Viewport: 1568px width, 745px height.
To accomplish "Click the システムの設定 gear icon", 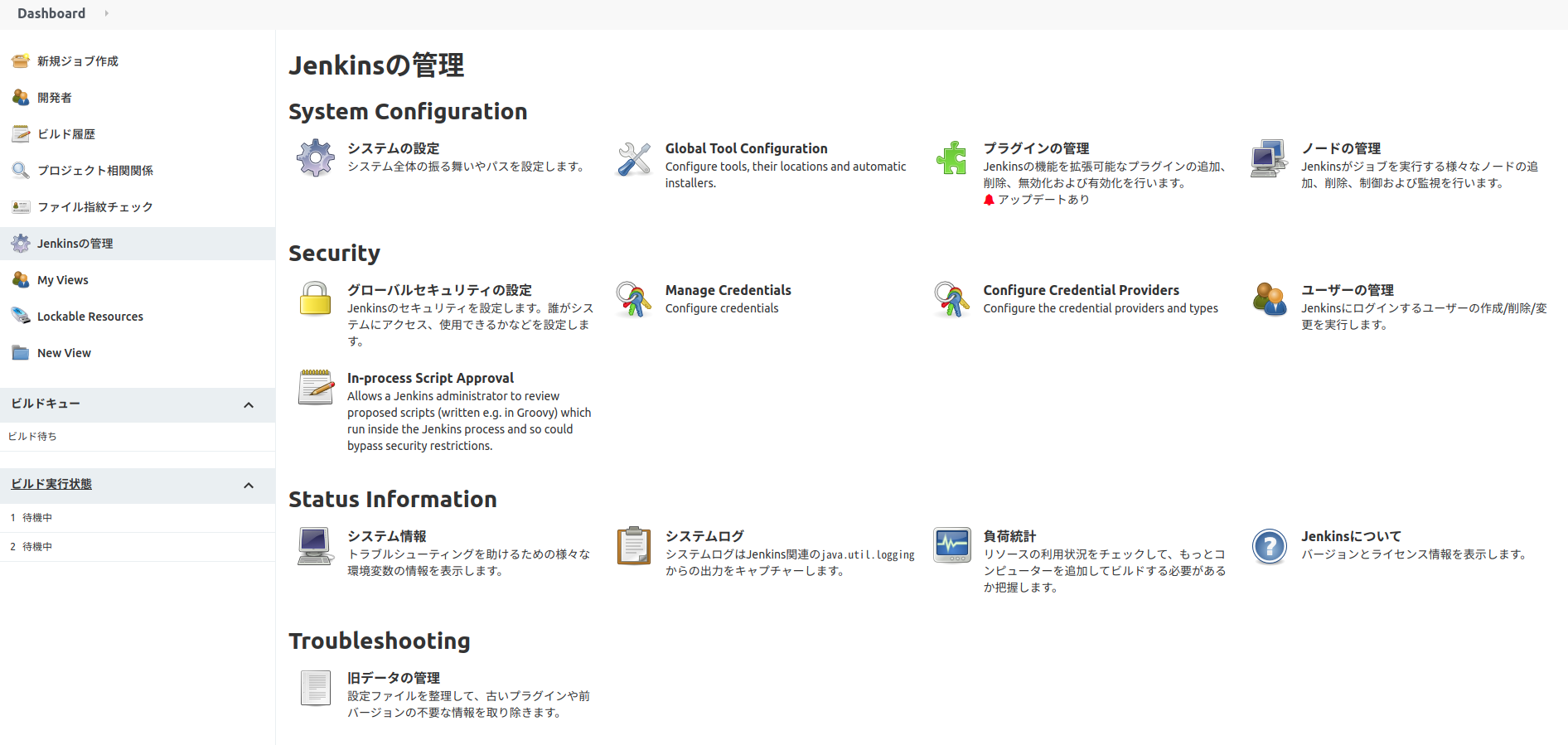I will coord(316,158).
